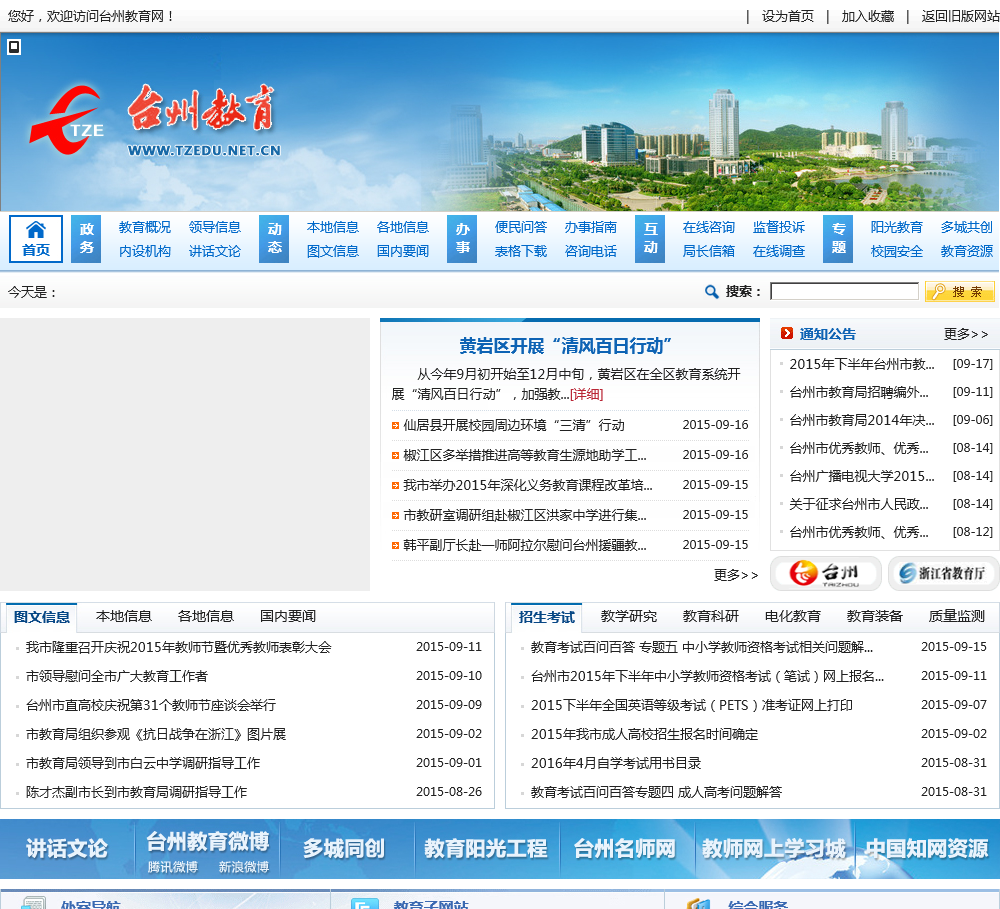This screenshot has height=909, width=1000.
Task: Click the 动态 blue category block
Action: click(274, 239)
